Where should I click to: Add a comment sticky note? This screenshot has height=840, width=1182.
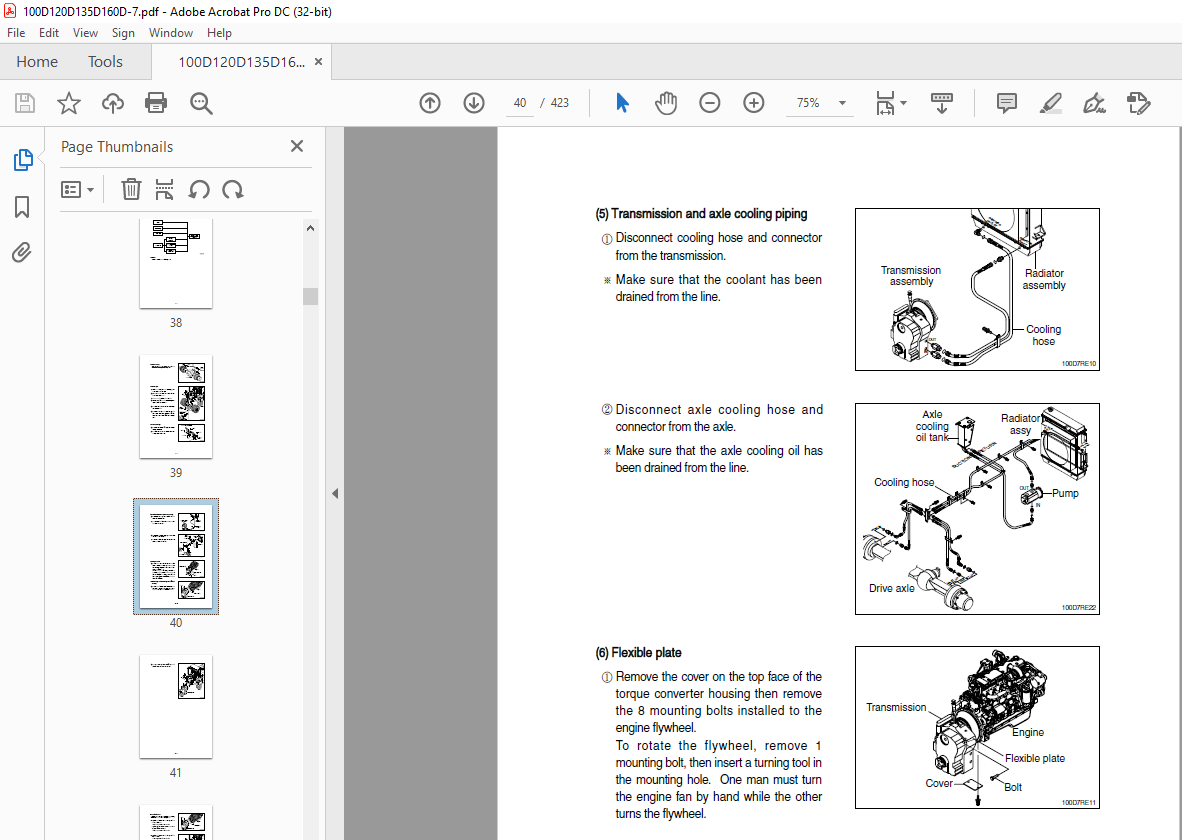click(1006, 103)
